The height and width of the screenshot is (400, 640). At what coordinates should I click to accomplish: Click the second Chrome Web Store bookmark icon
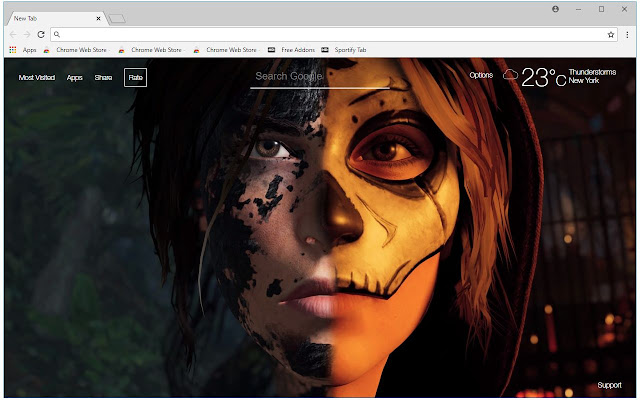click(122, 50)
